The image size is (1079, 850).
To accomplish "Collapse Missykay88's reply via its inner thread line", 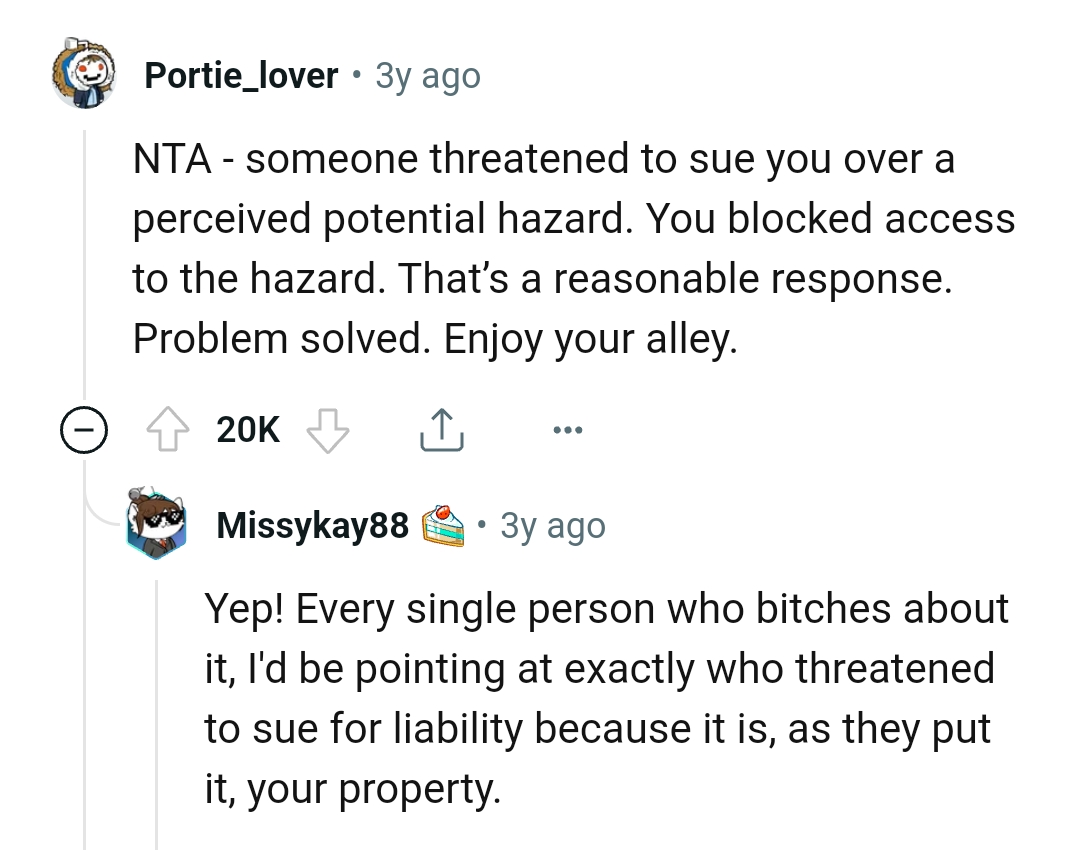I will 157,700.
